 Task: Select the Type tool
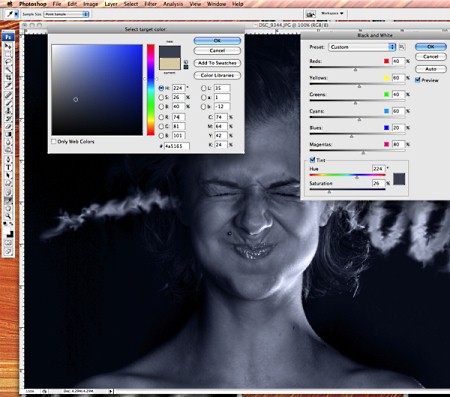(x=8, y=167)
